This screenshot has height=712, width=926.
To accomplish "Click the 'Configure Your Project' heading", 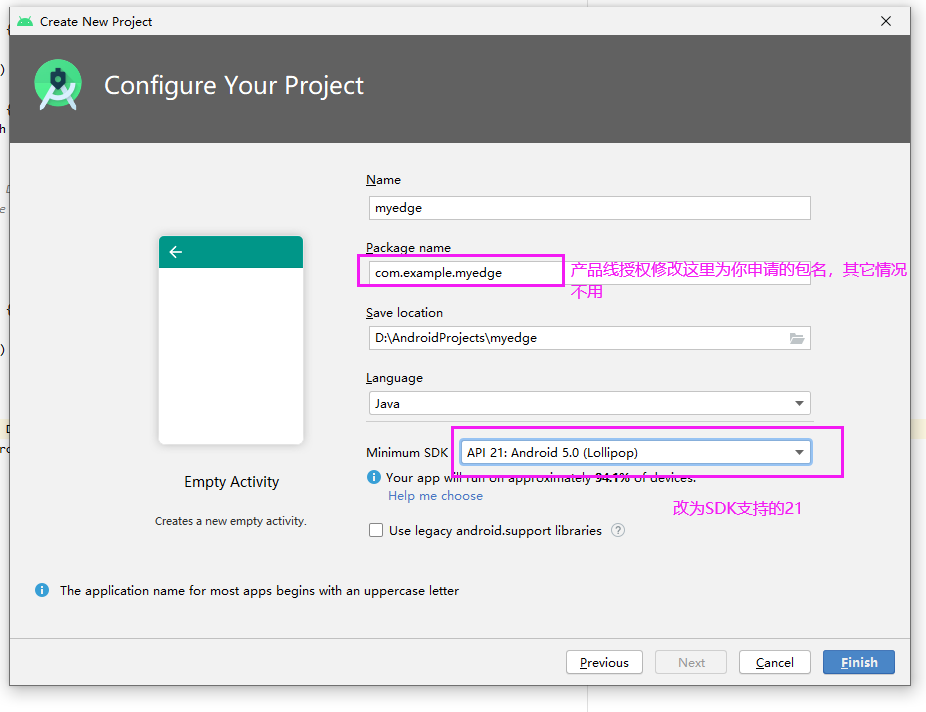I will [x=234, y=85].
